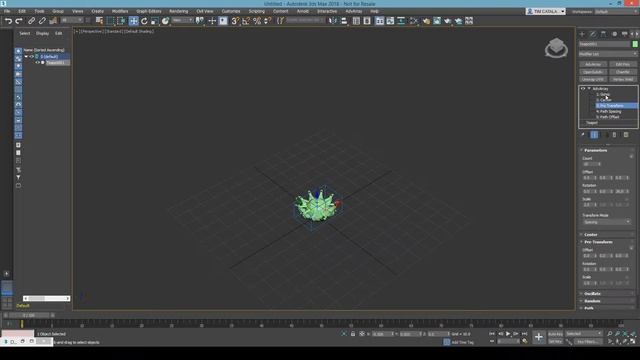The width and height of the screenshot is (640, 360).
Task: Activate the Select and Move tool
Action: (x=133, y=21)
